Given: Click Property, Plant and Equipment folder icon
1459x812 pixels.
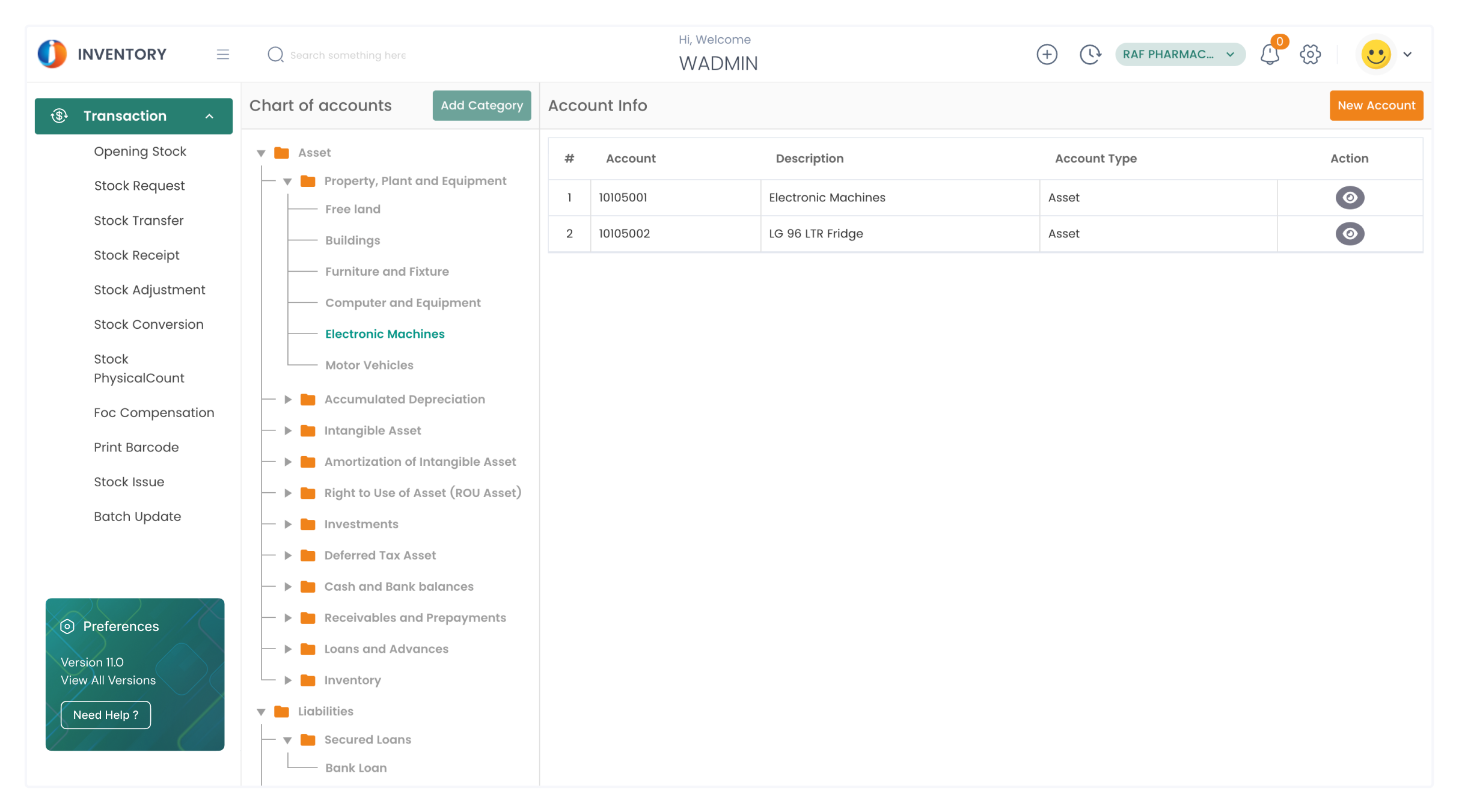Looking at the screenshot, I should pyautogui.click(x=308, y=181).
